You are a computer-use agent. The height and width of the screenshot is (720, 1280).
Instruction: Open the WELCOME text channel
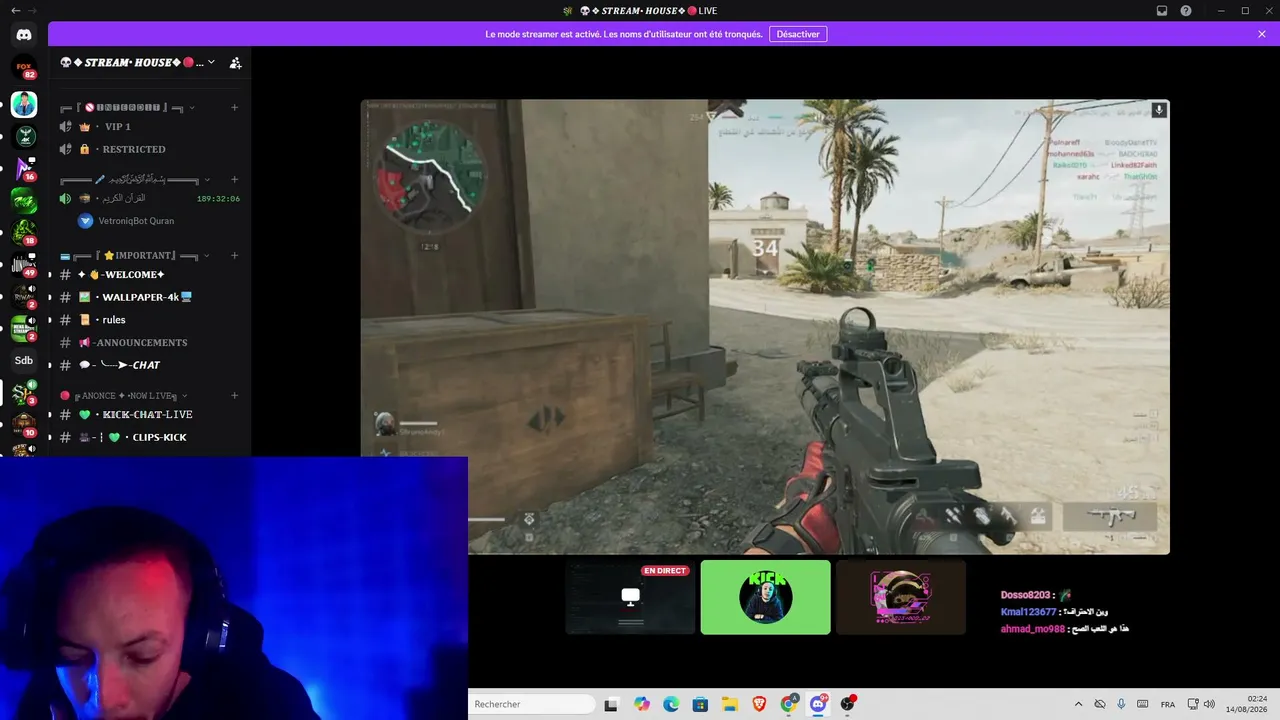pos(150,275)
